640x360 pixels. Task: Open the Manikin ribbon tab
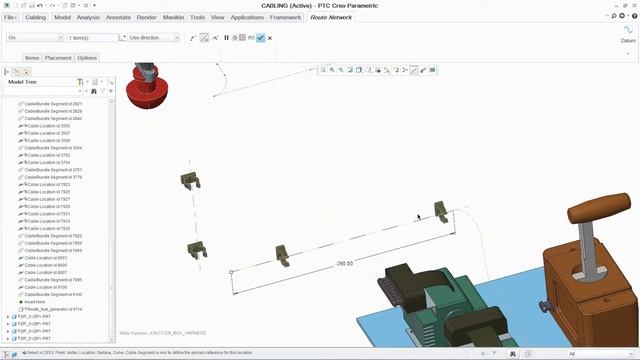point(173,18)
